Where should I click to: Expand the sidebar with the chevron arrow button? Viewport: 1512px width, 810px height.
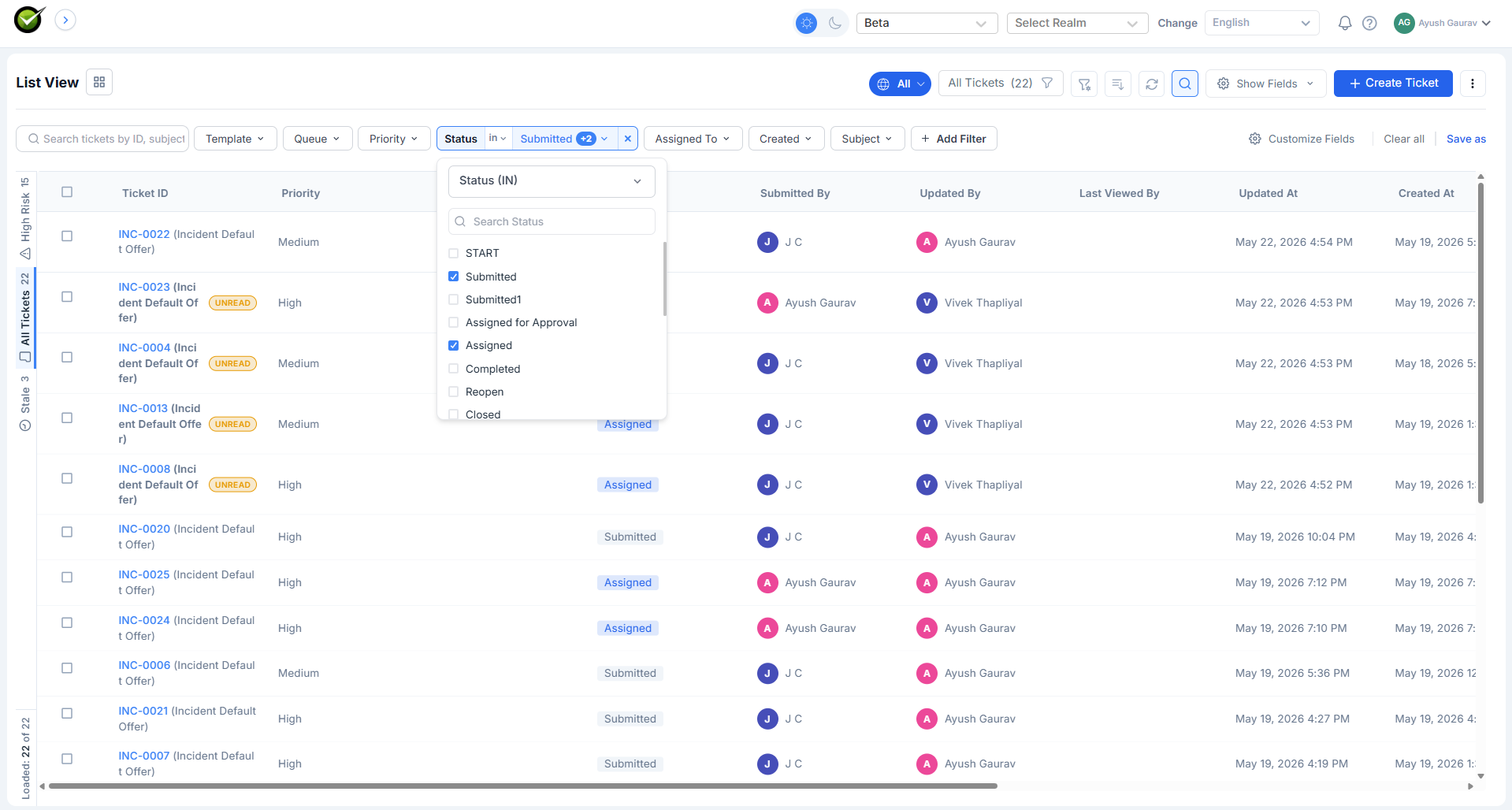65,20
